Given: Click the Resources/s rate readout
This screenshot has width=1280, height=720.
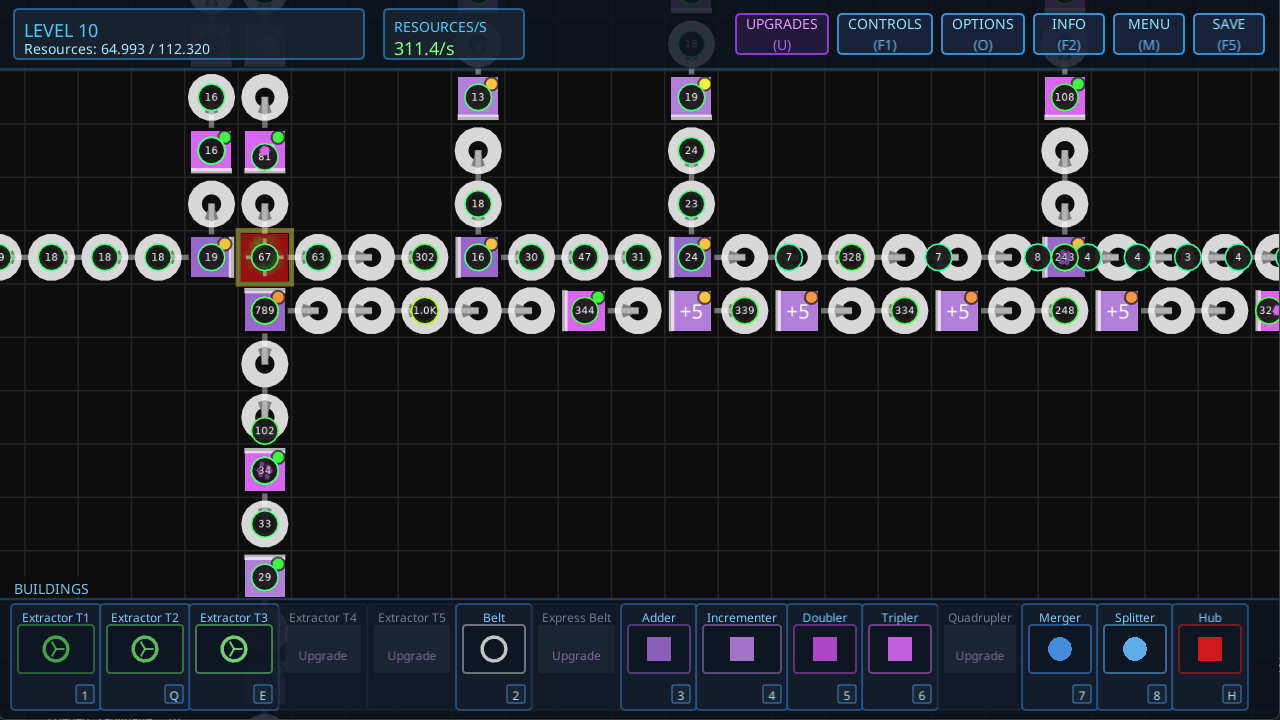Looking at the screenshot, I should [454, 34].
